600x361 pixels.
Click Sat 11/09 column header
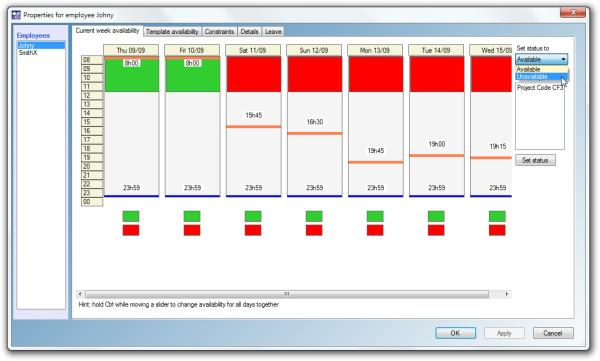[253, 50]
